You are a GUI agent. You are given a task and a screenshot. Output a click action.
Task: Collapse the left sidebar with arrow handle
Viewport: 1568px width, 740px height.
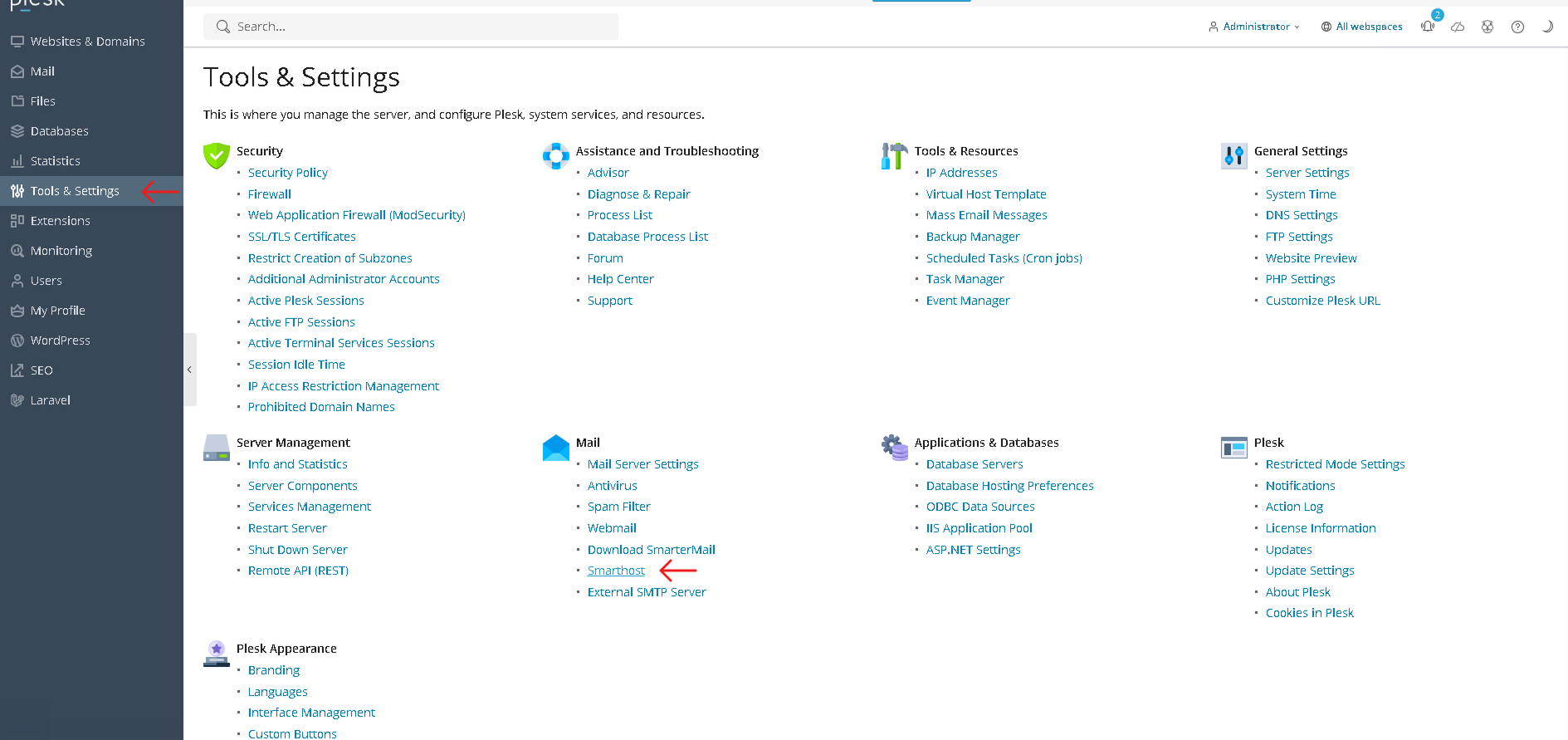click(x=190, y=370)
